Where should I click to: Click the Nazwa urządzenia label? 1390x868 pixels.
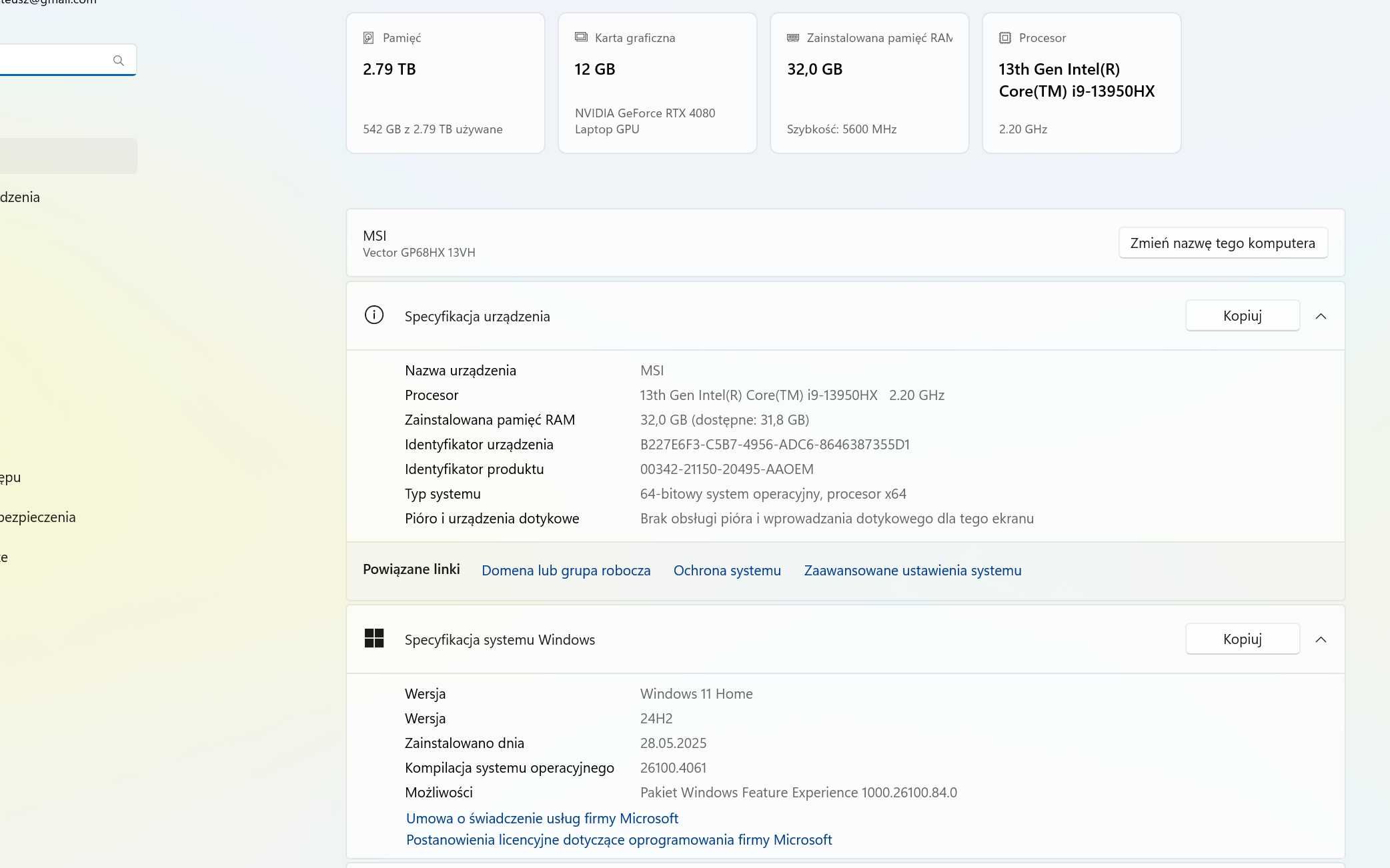tap(460, 371)
